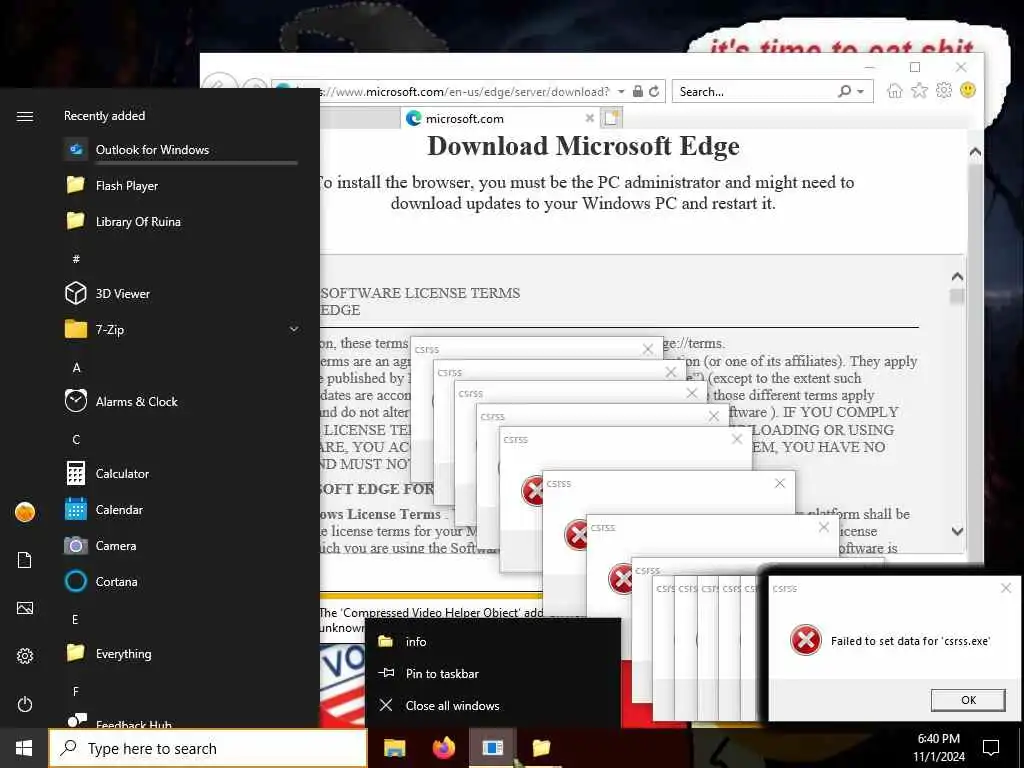This screenshot has height=768, width=1024.
Task: Choose Pin to taskbar
Action: tap(492, 673)
